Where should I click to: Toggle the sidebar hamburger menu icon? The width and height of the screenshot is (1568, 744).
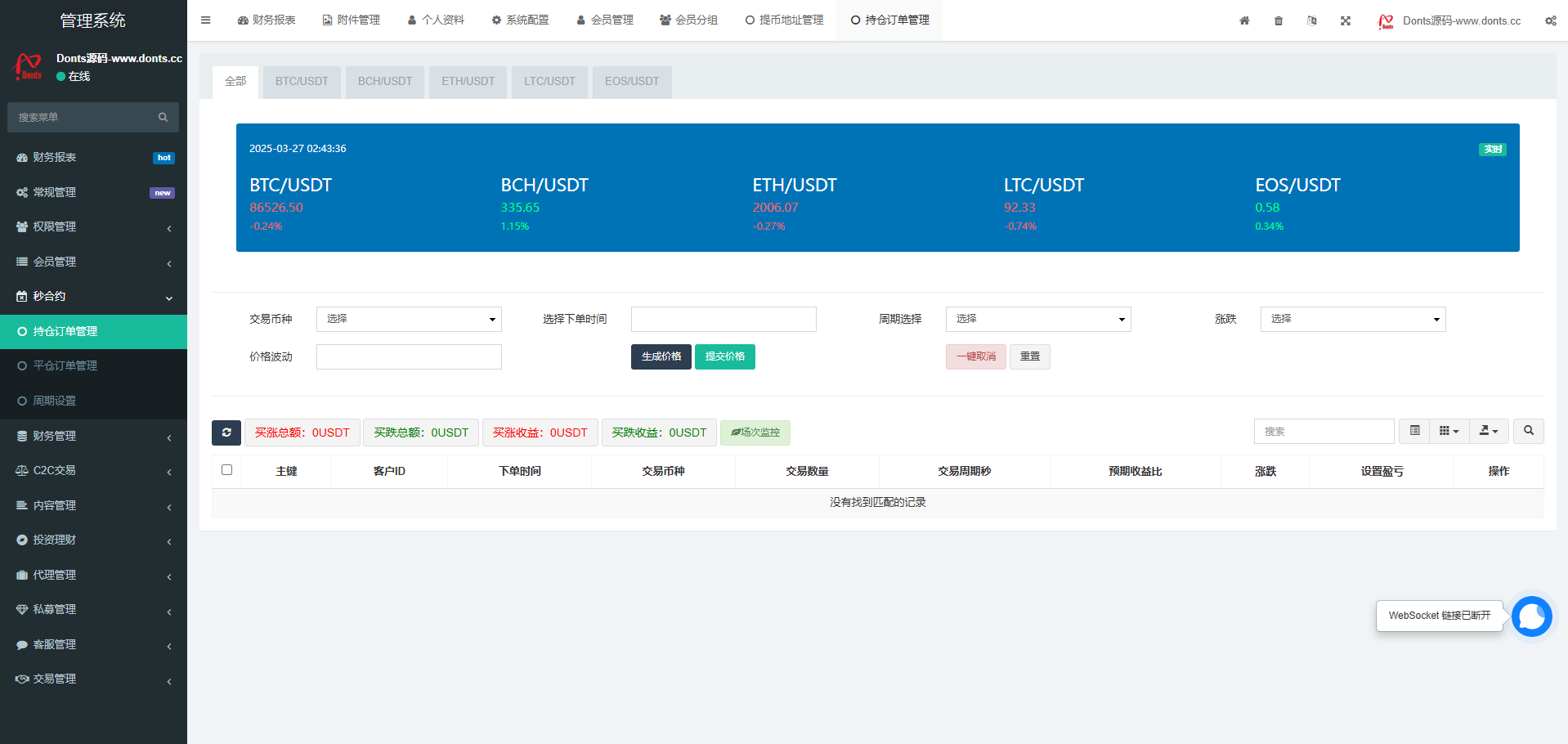coord(206,20)
